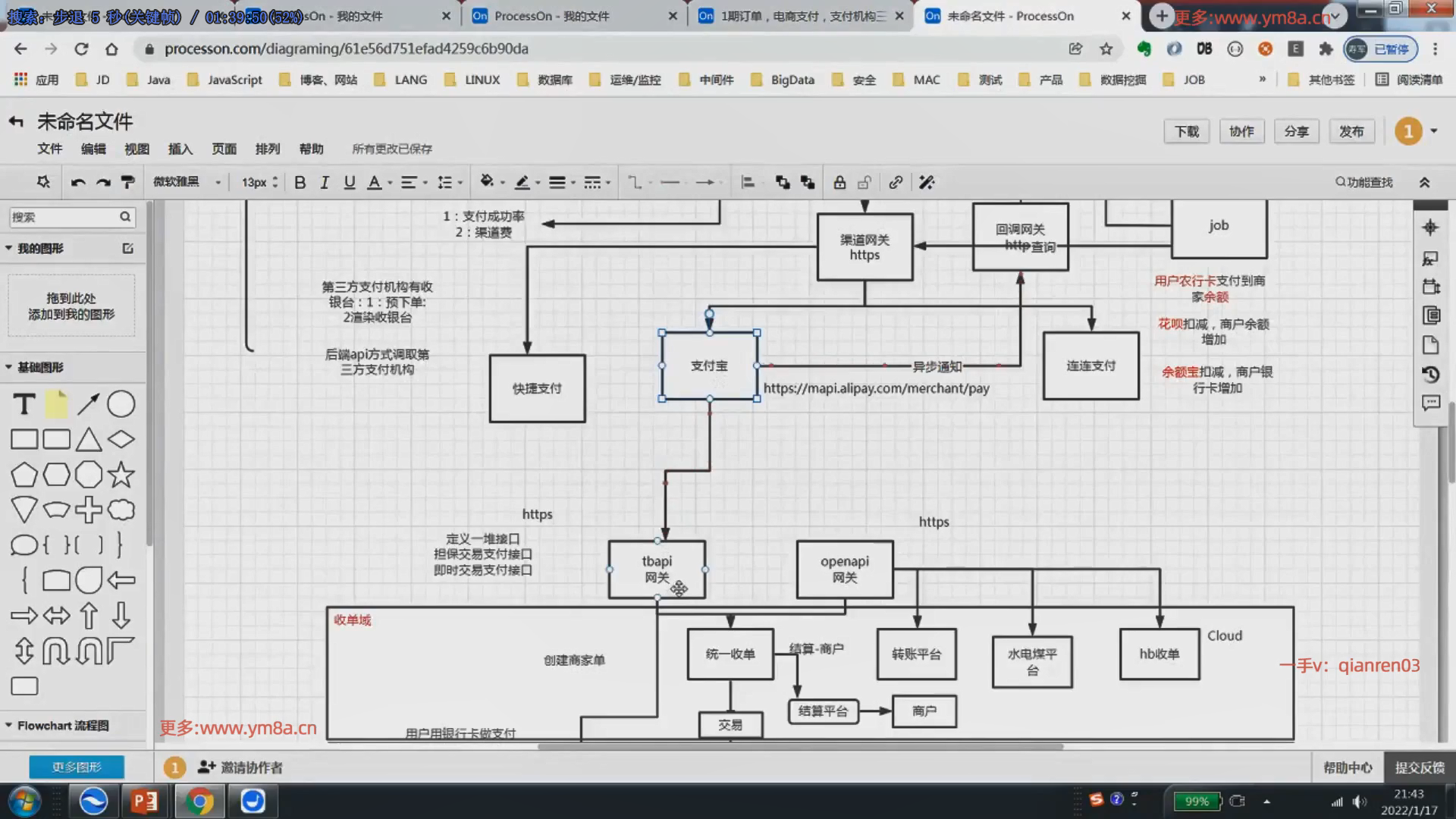
Task: Click the undo arrow in toolbar
Action: 77,182
